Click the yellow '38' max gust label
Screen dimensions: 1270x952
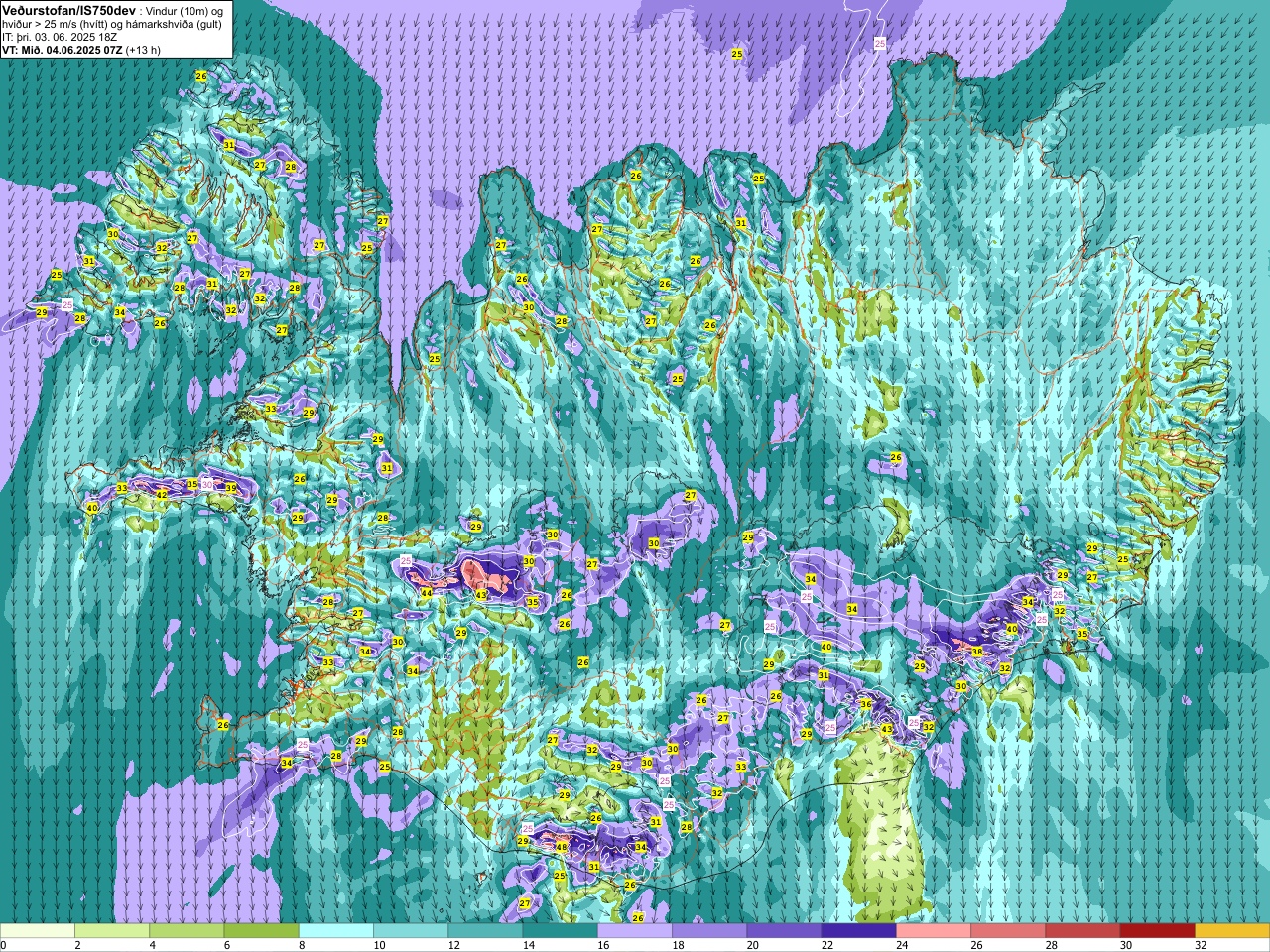pyautogui.click(x=977, y=653)
